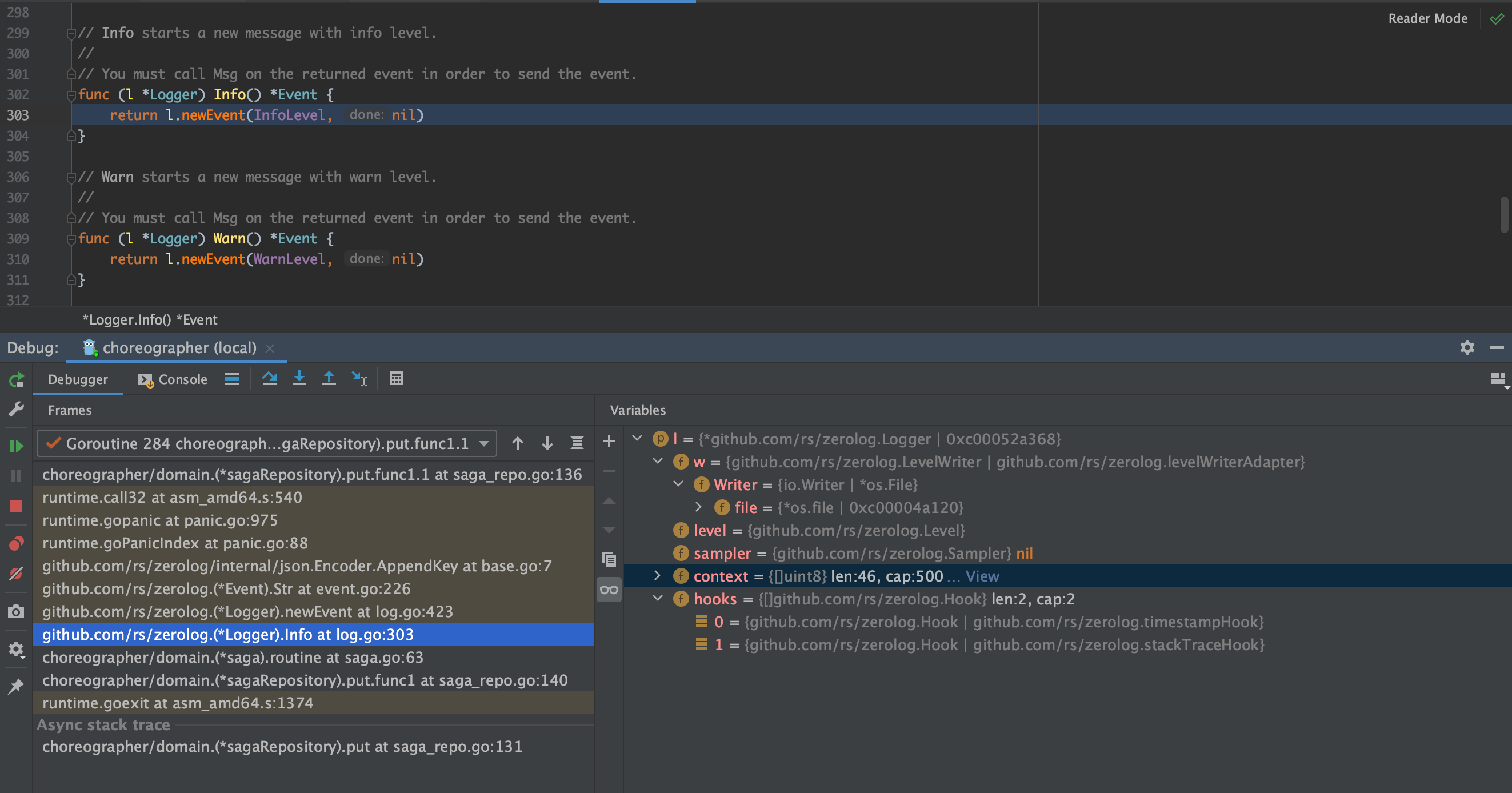Resume program execution

(16, 446)
